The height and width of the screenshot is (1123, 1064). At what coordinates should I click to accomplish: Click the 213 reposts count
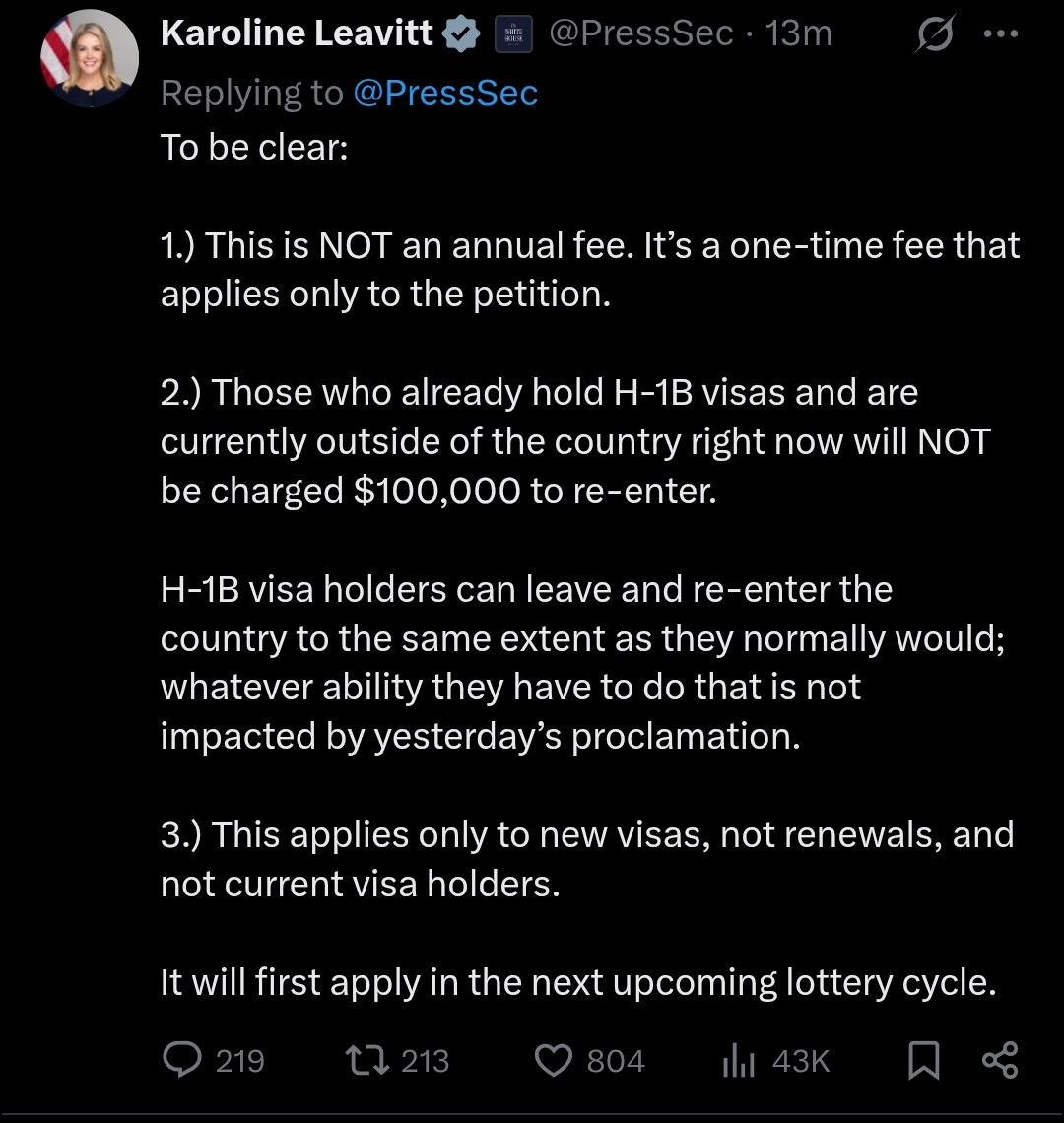tap(425, 1061)
